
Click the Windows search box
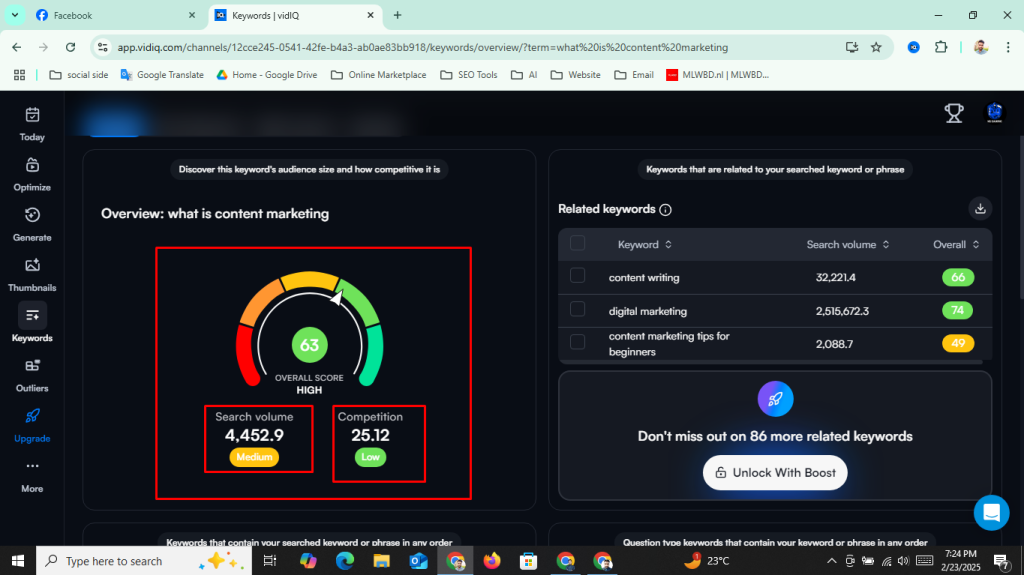[144, 561]
